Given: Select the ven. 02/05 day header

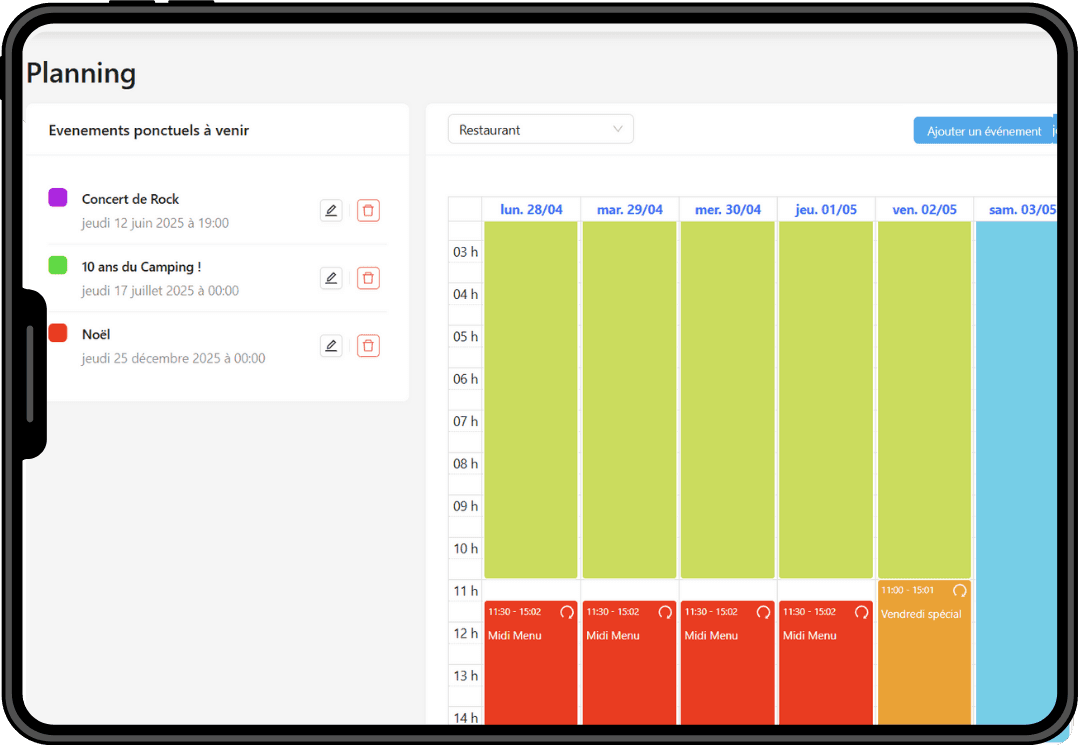Looking at the screenshot, I should tap(924, 210).
